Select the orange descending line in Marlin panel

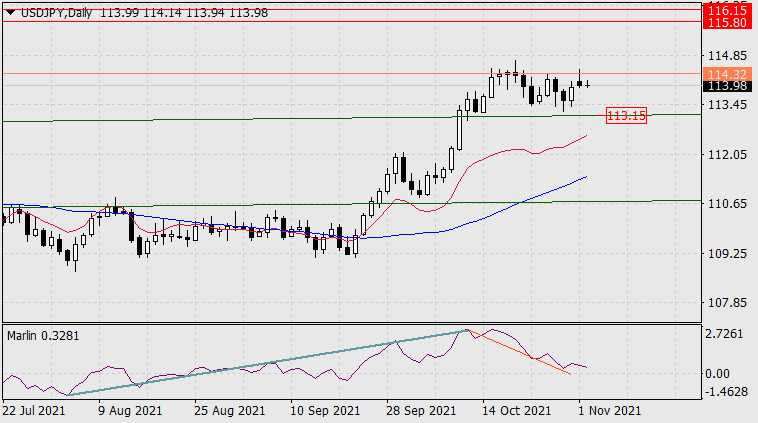[520, 352]
